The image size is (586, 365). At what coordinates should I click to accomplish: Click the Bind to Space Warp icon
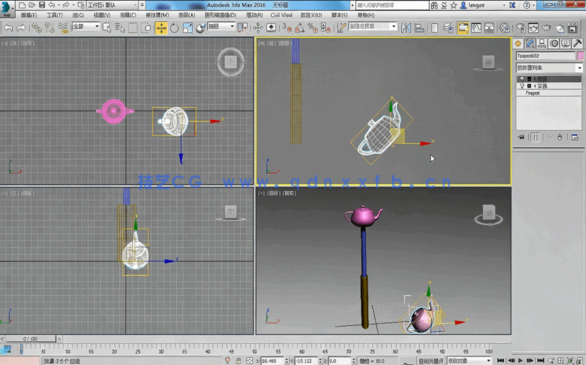click(63, 28)
